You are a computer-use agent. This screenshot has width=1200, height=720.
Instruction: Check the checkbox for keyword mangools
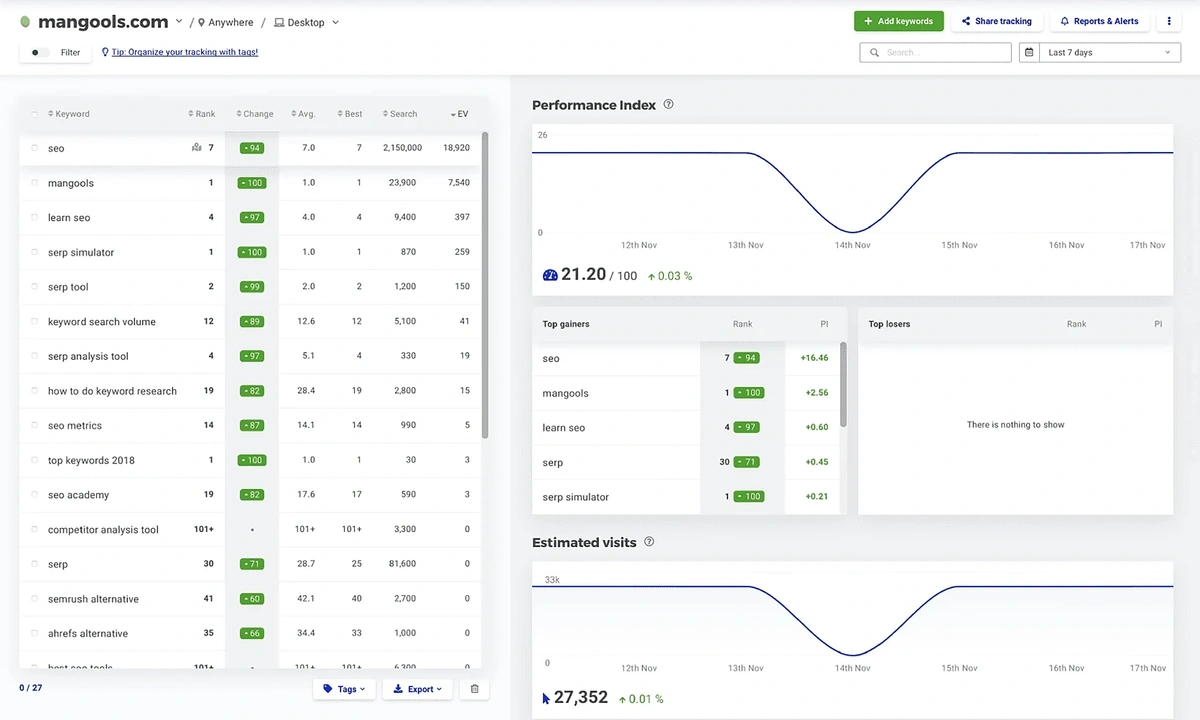(35, 183)
